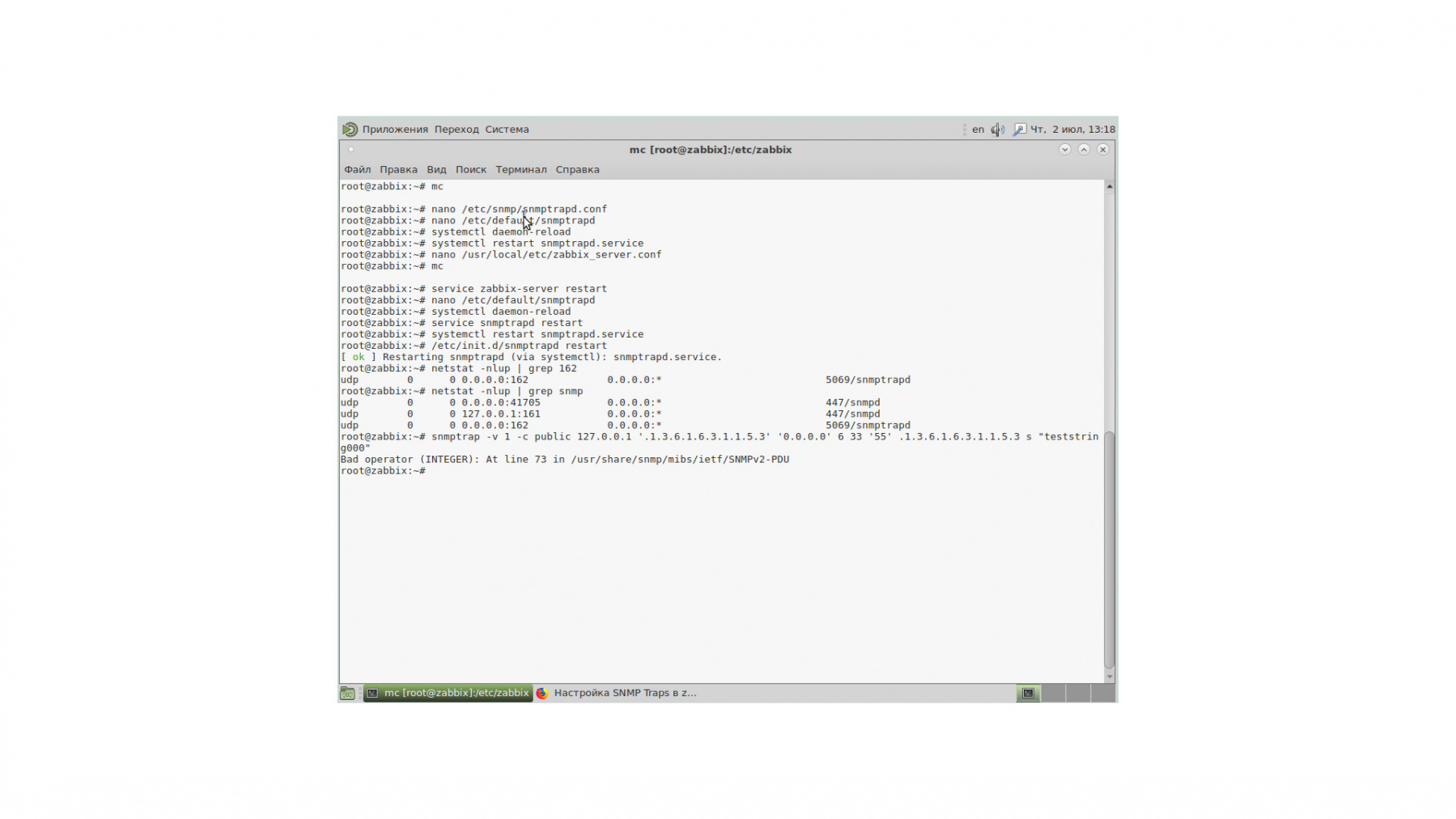Switch keyboard layout via the en indicator
This screenshot has height=819, width=1456.
978,129
